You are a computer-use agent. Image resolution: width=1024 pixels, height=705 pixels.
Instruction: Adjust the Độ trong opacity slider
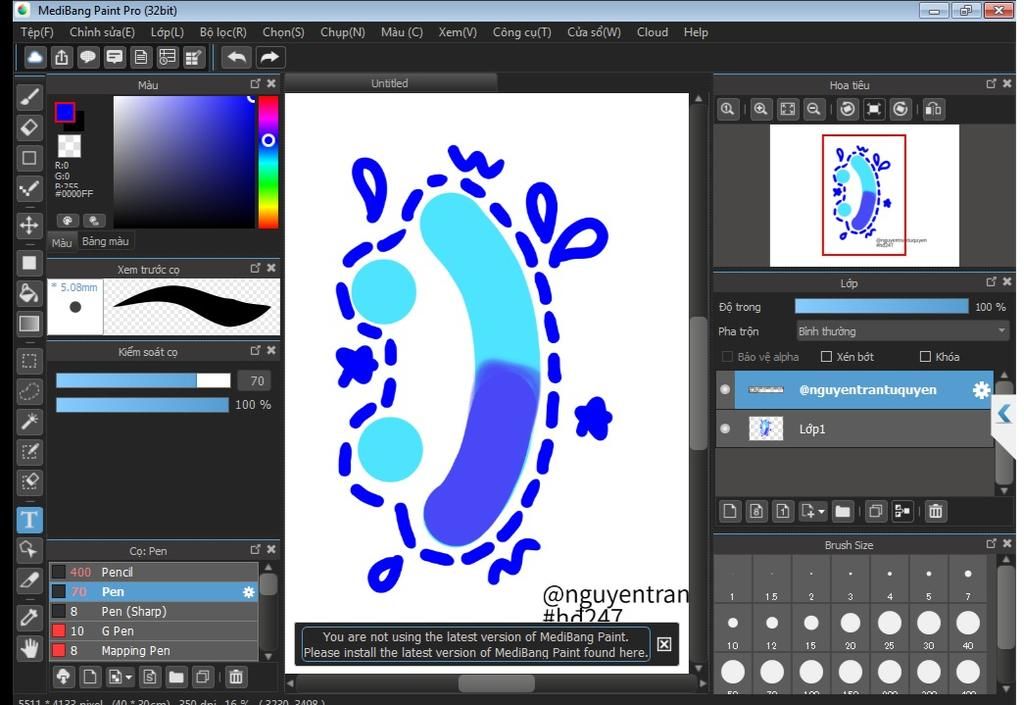click(881, 307)
